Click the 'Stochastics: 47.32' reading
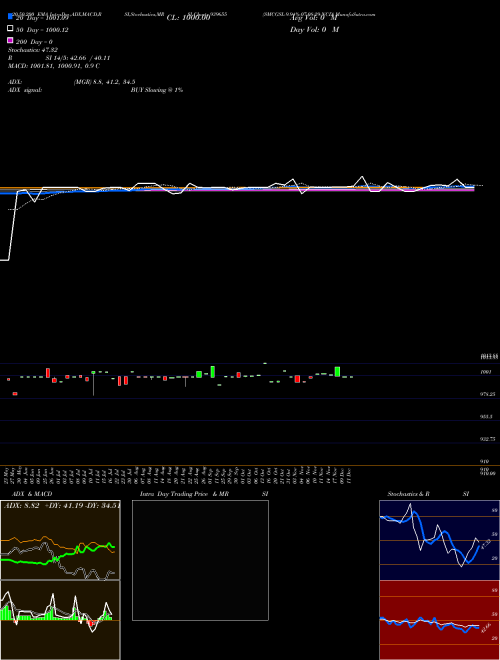Screen dimensions: 500x660 pyautogui.click(x=33, y=50)
